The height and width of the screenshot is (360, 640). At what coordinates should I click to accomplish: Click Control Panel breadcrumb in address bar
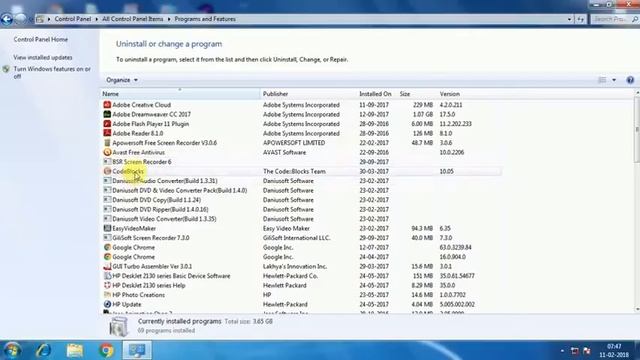point(73,19)
